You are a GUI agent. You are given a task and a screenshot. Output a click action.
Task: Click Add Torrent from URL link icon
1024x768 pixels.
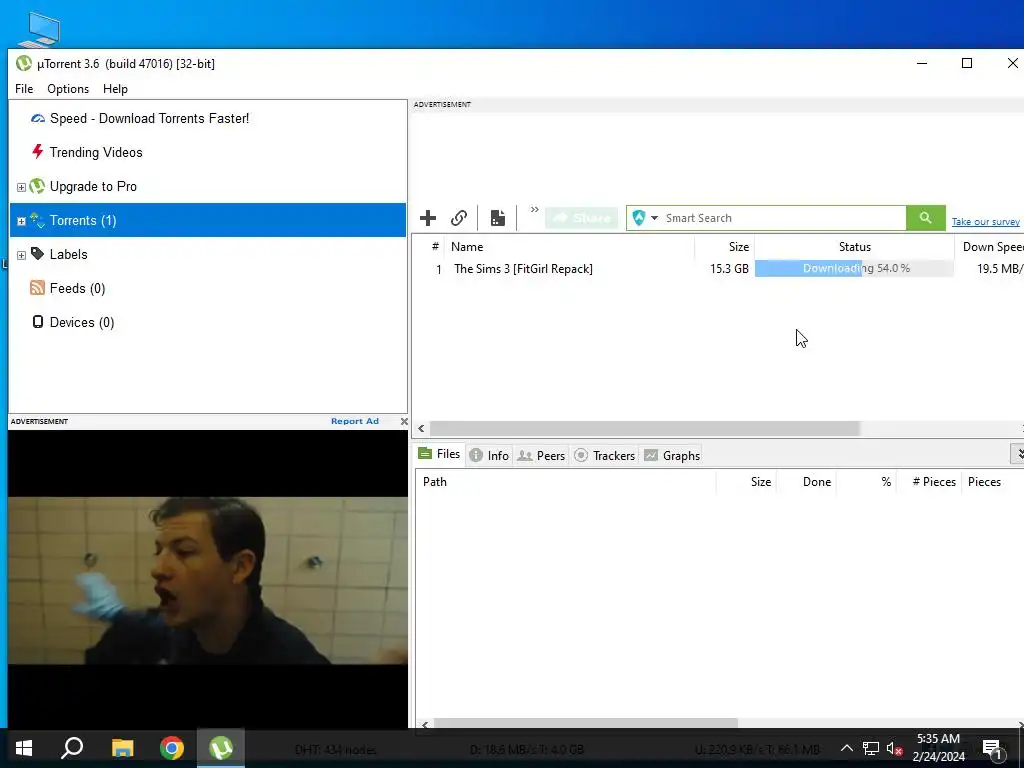coord(459,218)
